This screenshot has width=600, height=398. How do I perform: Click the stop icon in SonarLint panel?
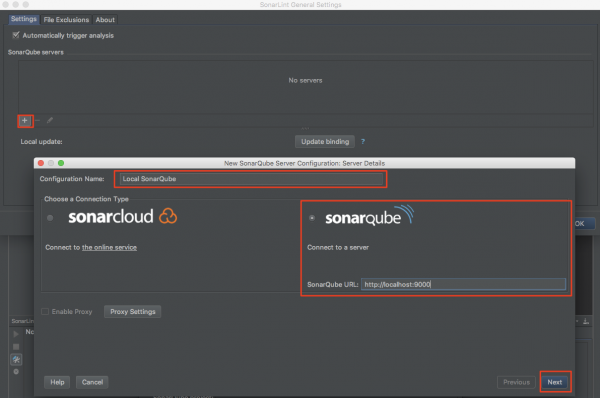[x=16, y=346]
